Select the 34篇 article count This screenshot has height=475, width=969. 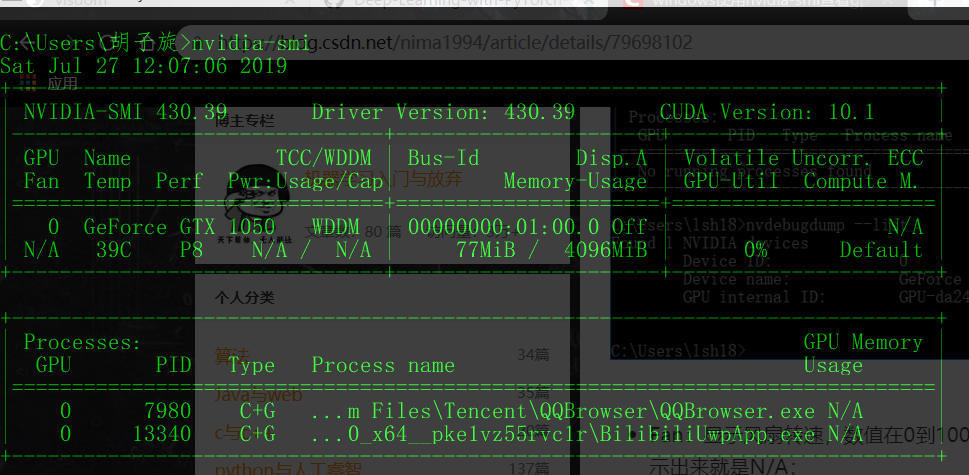[533, 355]
